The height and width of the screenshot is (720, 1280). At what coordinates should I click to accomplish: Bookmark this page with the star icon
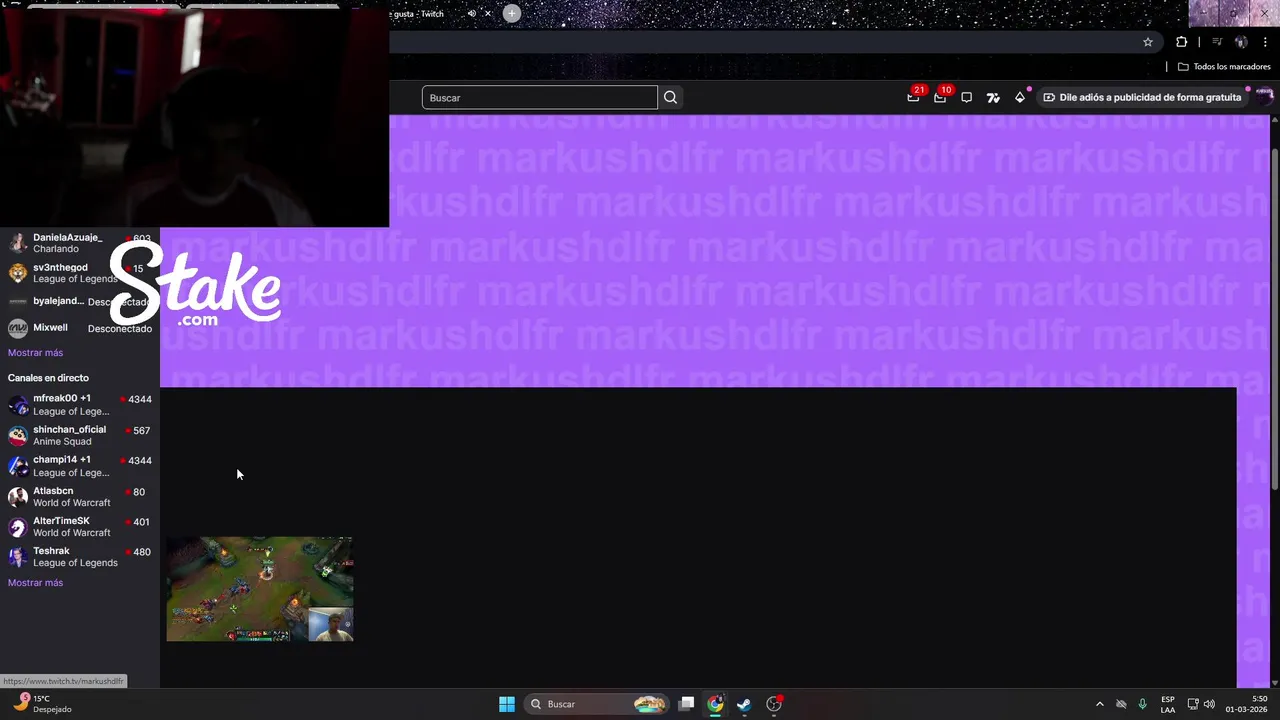click(1148, 42)
